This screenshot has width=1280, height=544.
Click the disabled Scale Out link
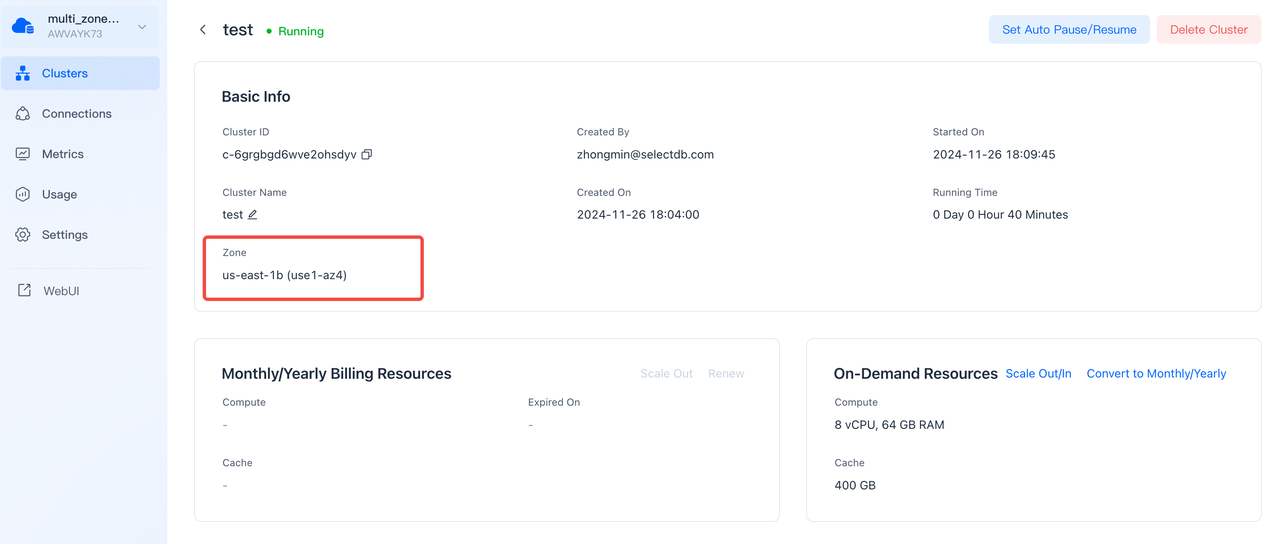666,374
